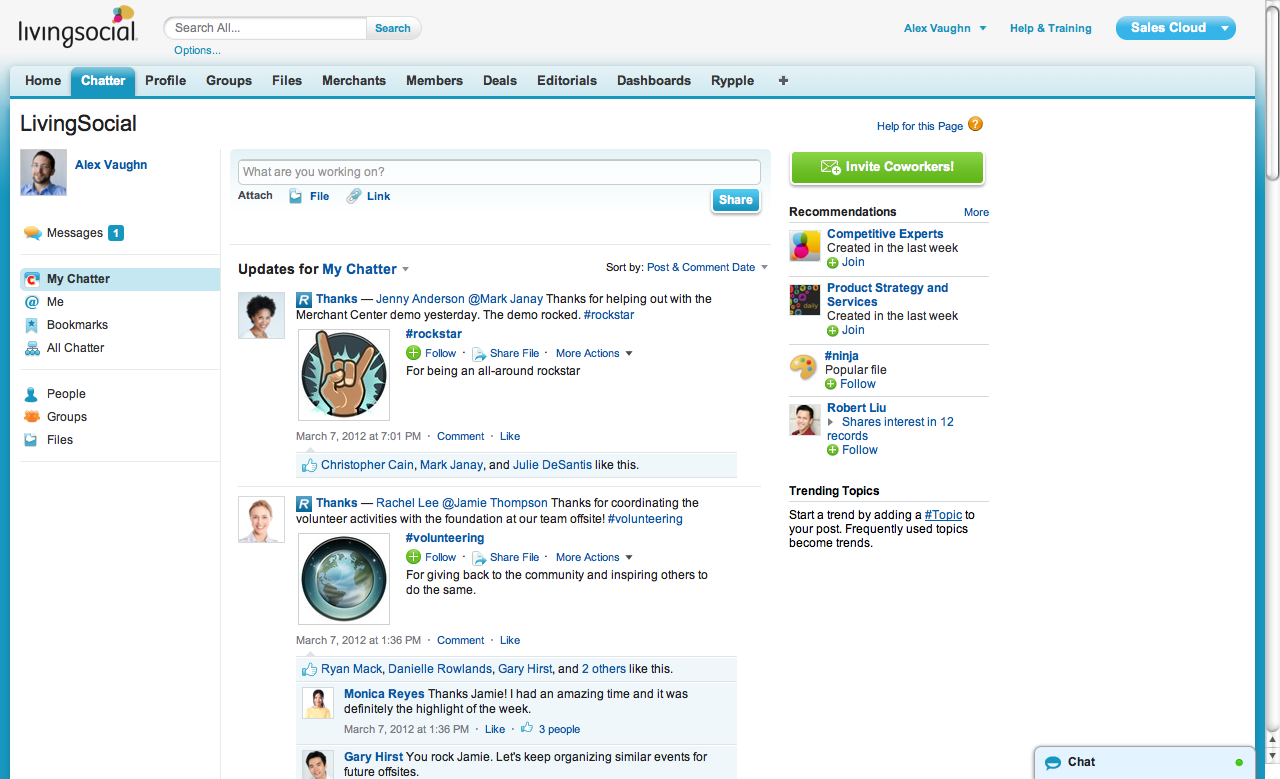Open the Alex Vaughn user dropdown
The image size is (1280, 779).
pyautogui.click(x=945, y=28)
